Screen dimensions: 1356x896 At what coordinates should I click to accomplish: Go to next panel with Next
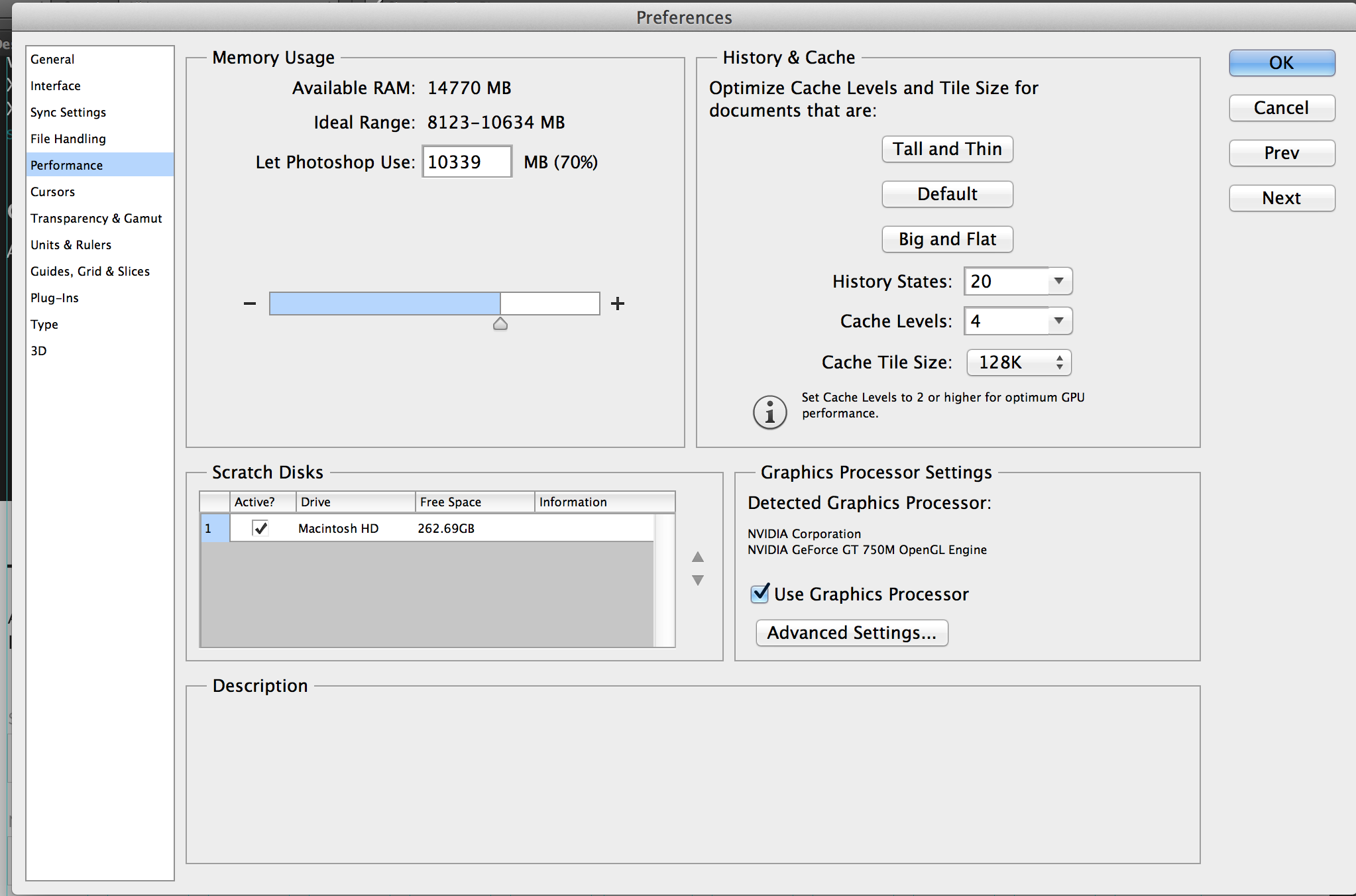tap(1282, 198)
